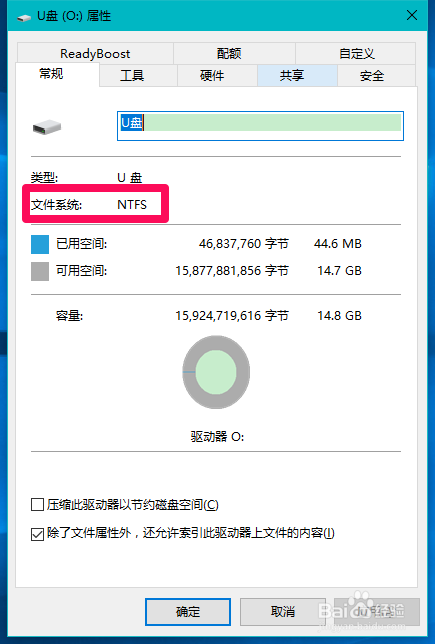The image size is (435, 644).
Task: Uncheck allow indexing file contents checkbox
Action: pos(37,534)
